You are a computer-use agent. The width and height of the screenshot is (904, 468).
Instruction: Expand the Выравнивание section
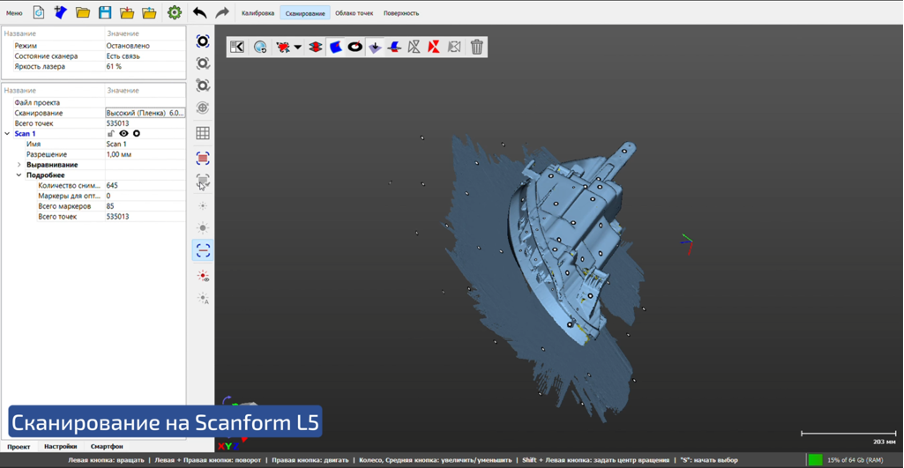coord(19,165)
